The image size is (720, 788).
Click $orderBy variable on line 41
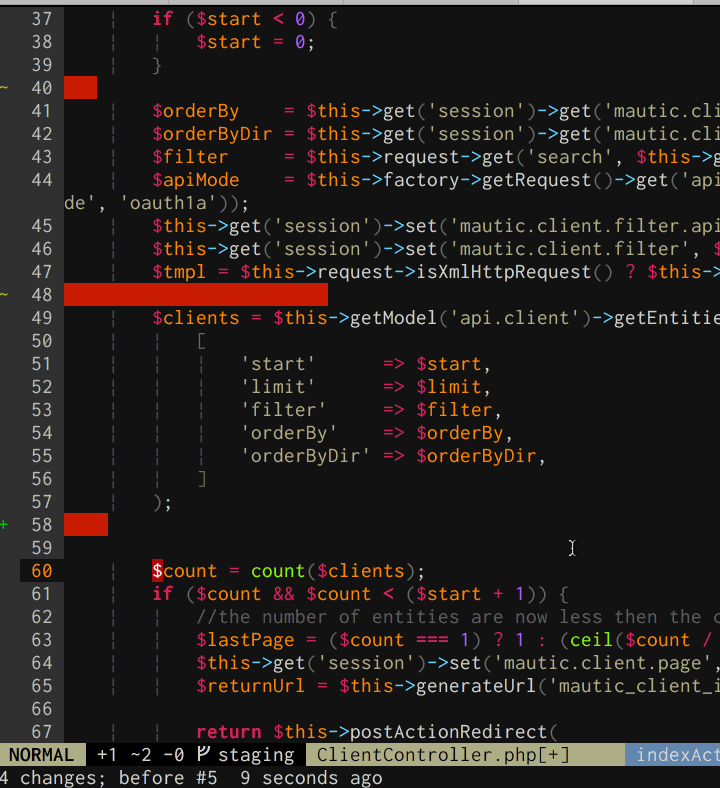tap(195, 111)
